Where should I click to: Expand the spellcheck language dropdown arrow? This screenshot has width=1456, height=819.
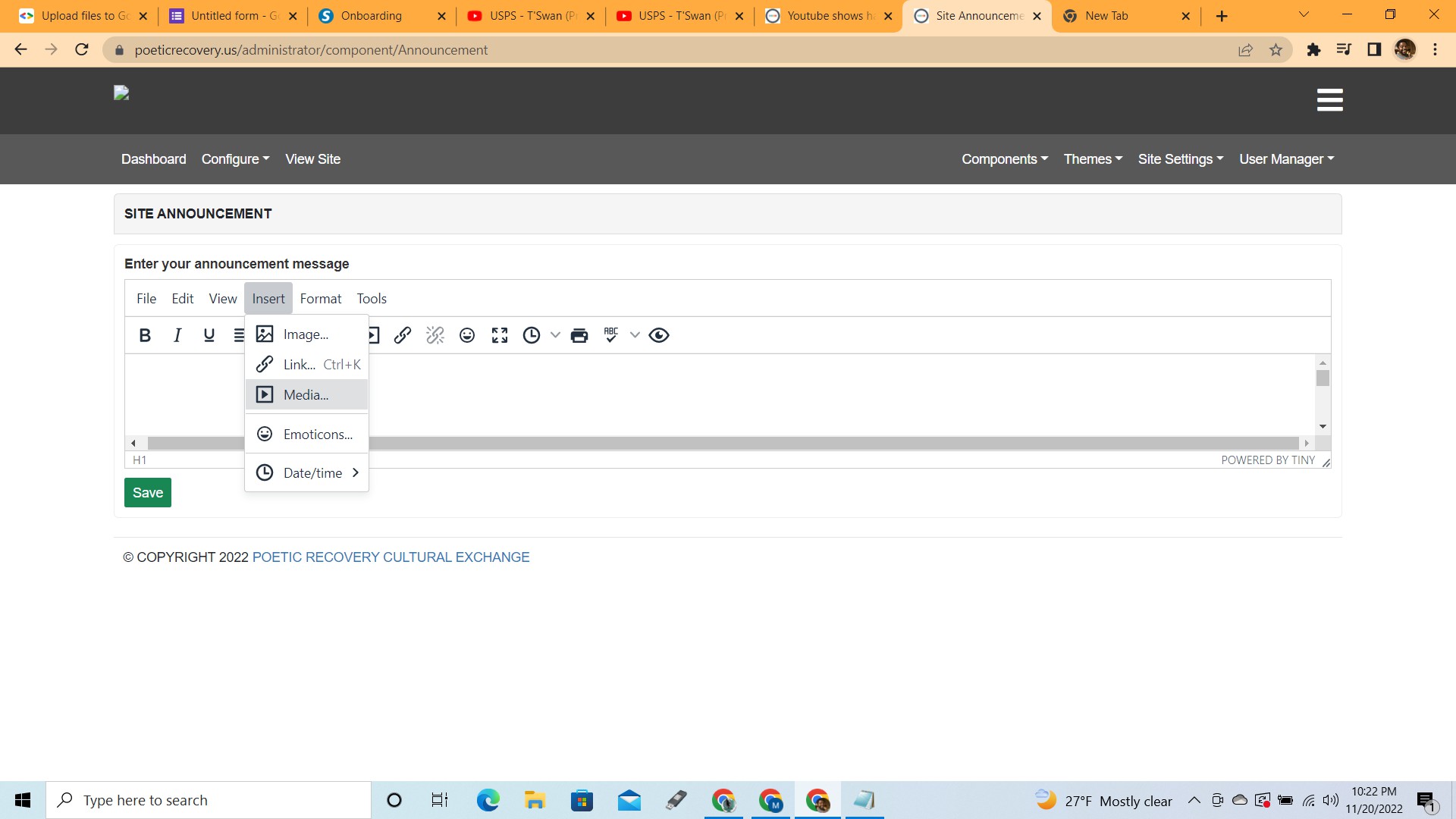pos(635,335)
